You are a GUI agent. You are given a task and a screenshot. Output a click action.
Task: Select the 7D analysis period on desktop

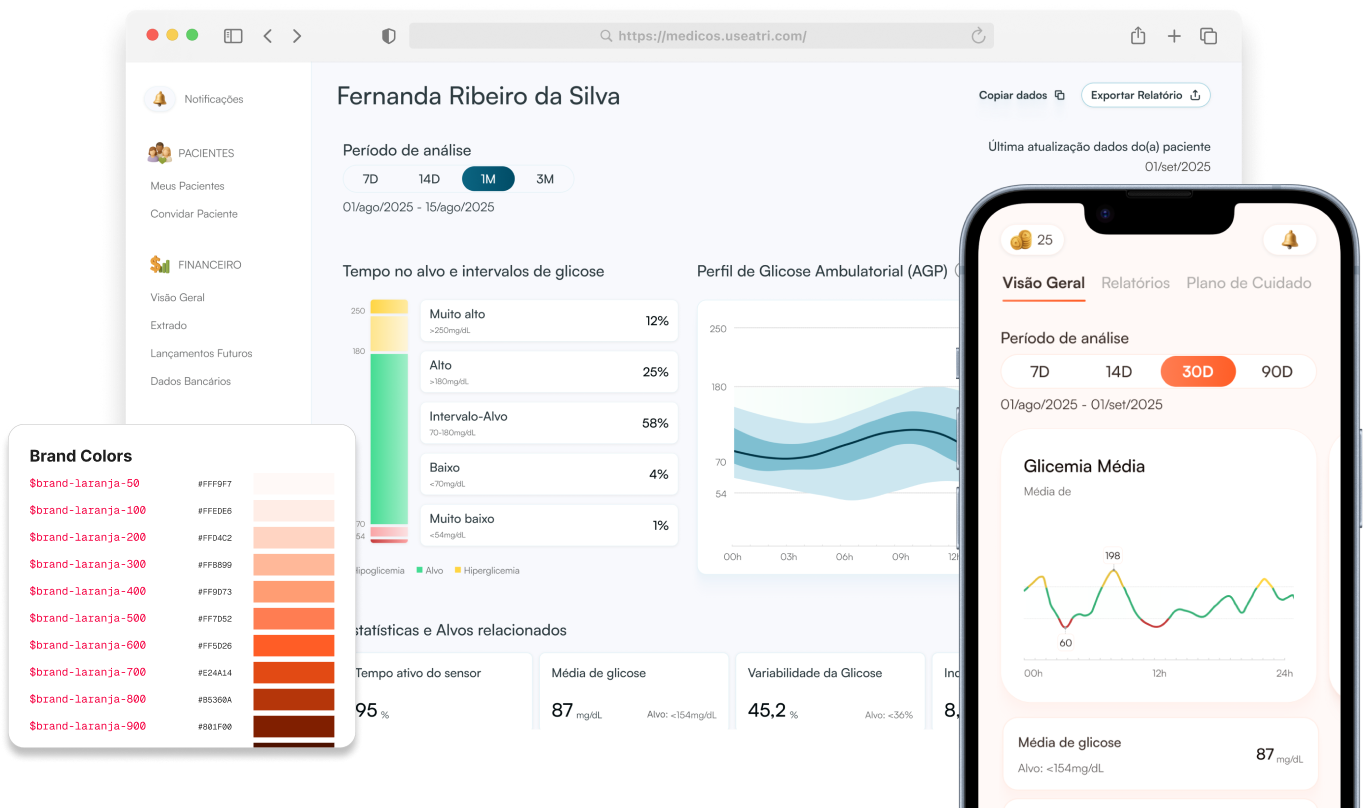point(370,179)
